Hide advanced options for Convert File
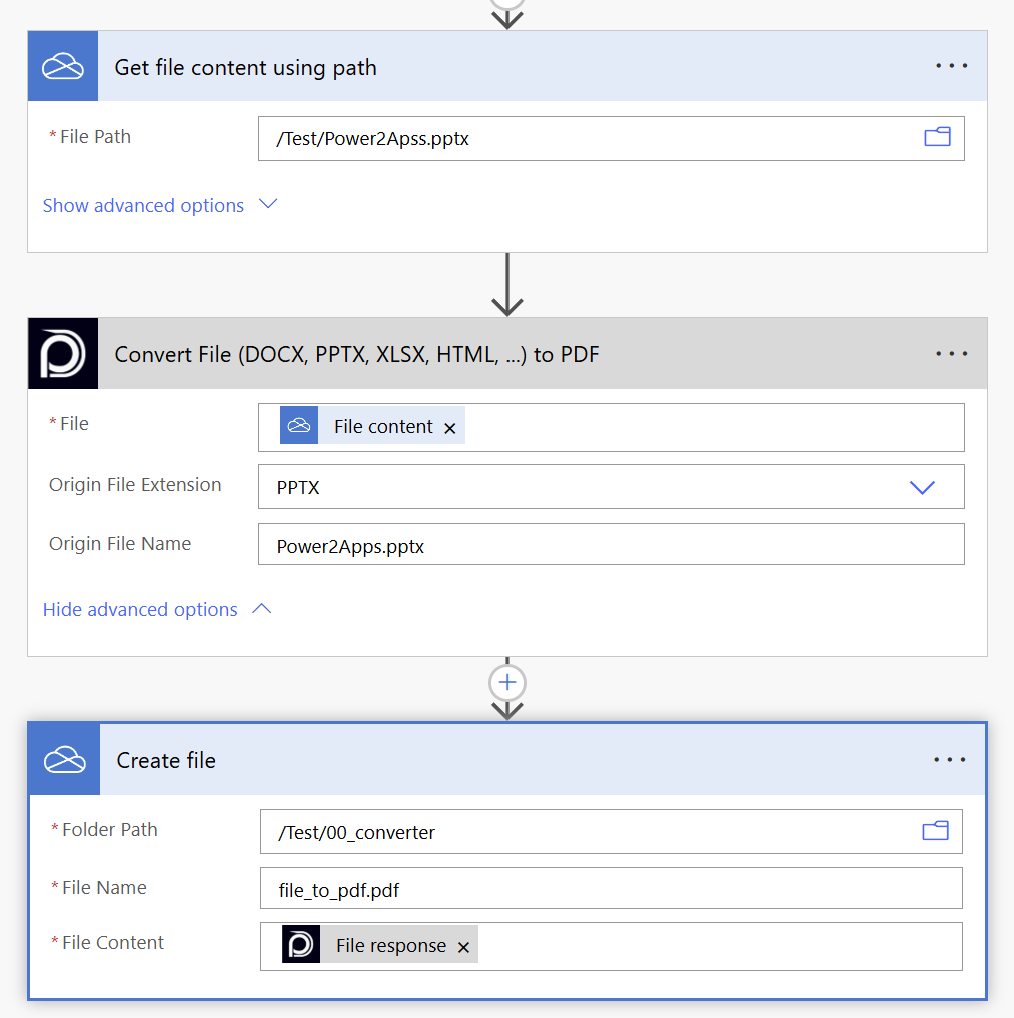Image resolution: width=1014 pixels, height=1018 pixels. (156, 609)
